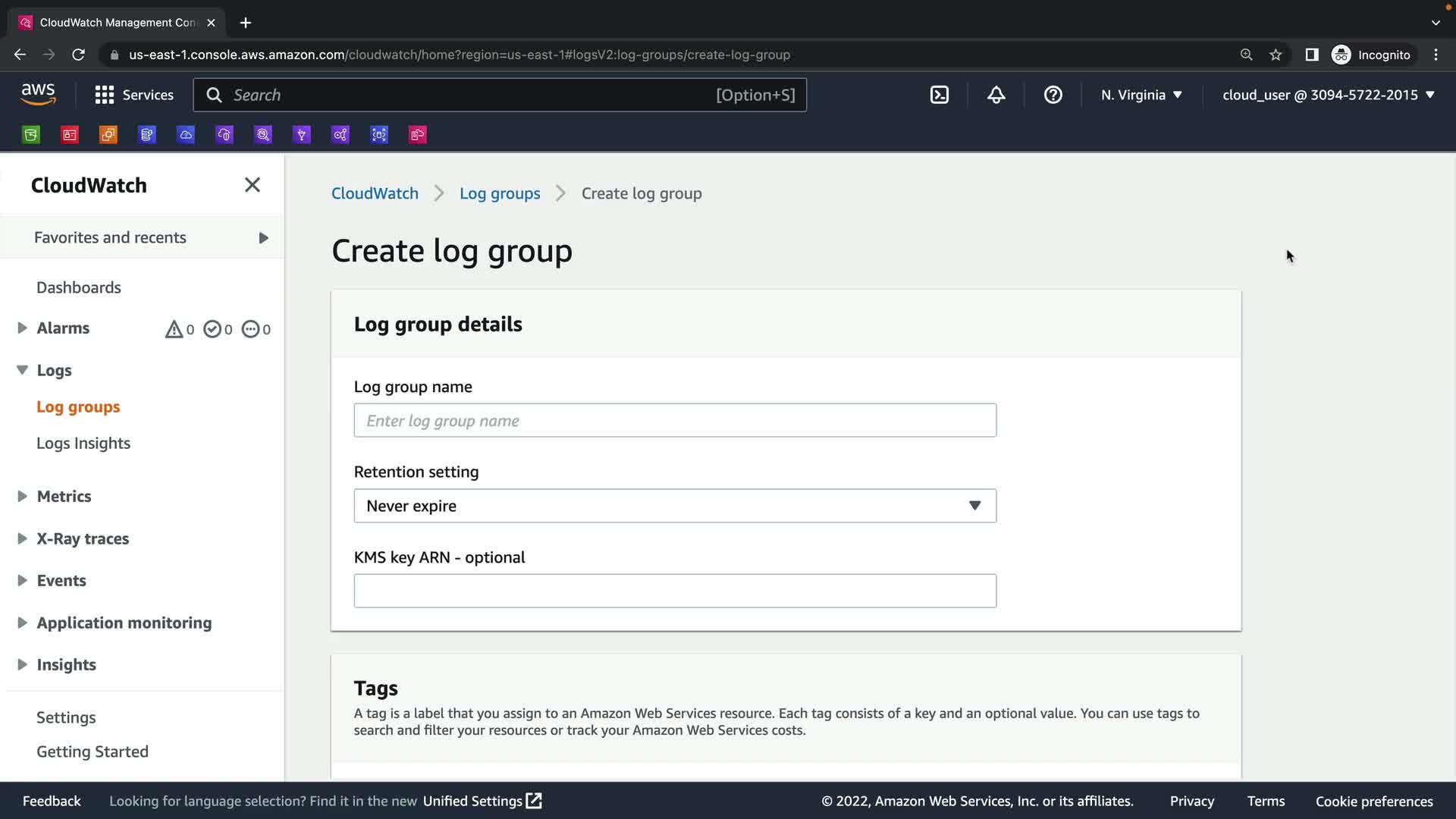Click the Log groups breadcrumb link
The height and width of the screenshot is (819, 1456).
(x=500, y=193)
